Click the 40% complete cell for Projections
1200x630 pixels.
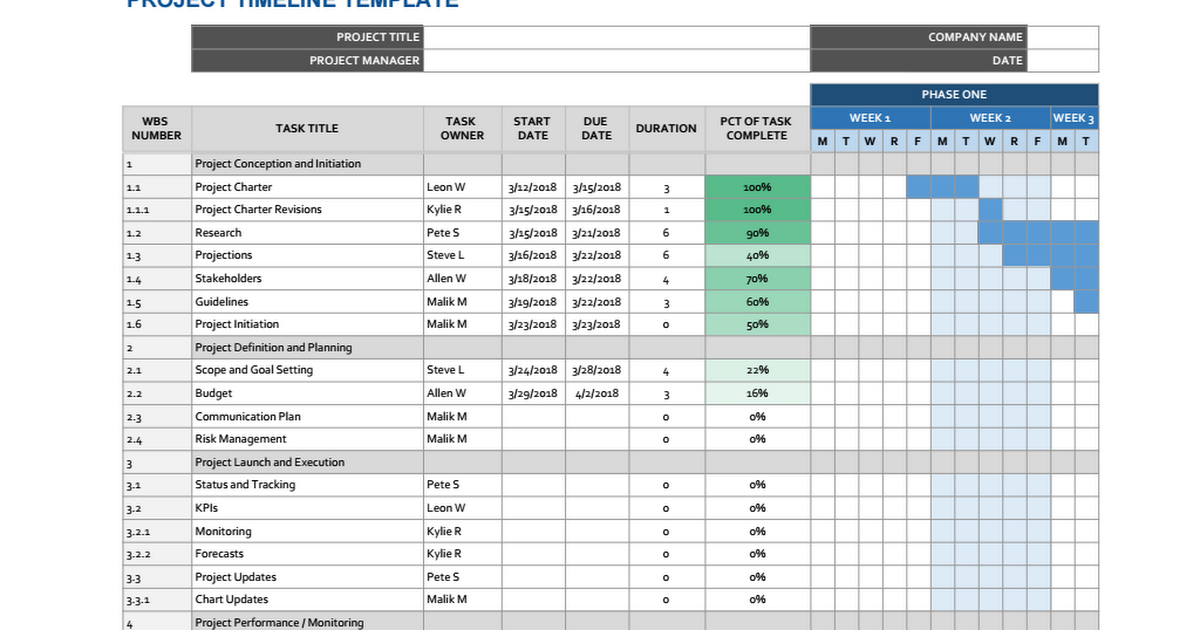757,256
